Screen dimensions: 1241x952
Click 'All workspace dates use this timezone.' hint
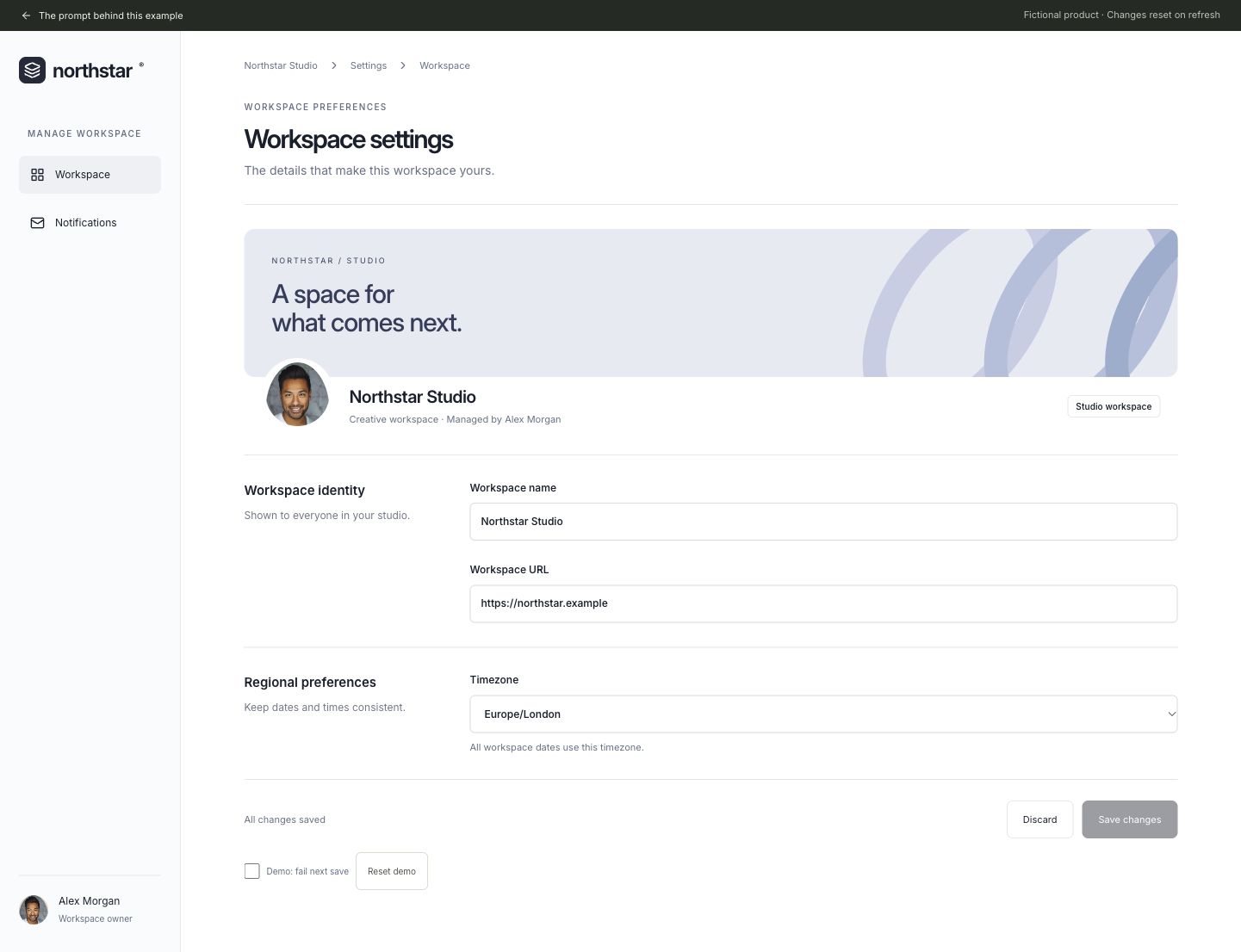coord(556,747)
